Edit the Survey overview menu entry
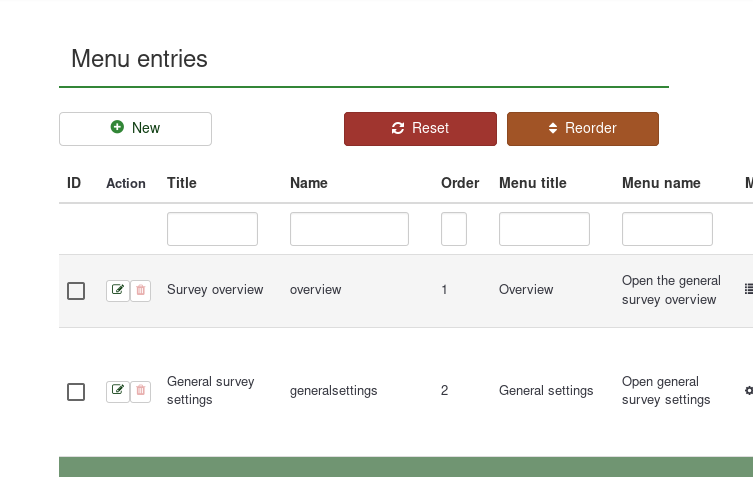Viewport: 753px width, 477px height. point(118,291)
